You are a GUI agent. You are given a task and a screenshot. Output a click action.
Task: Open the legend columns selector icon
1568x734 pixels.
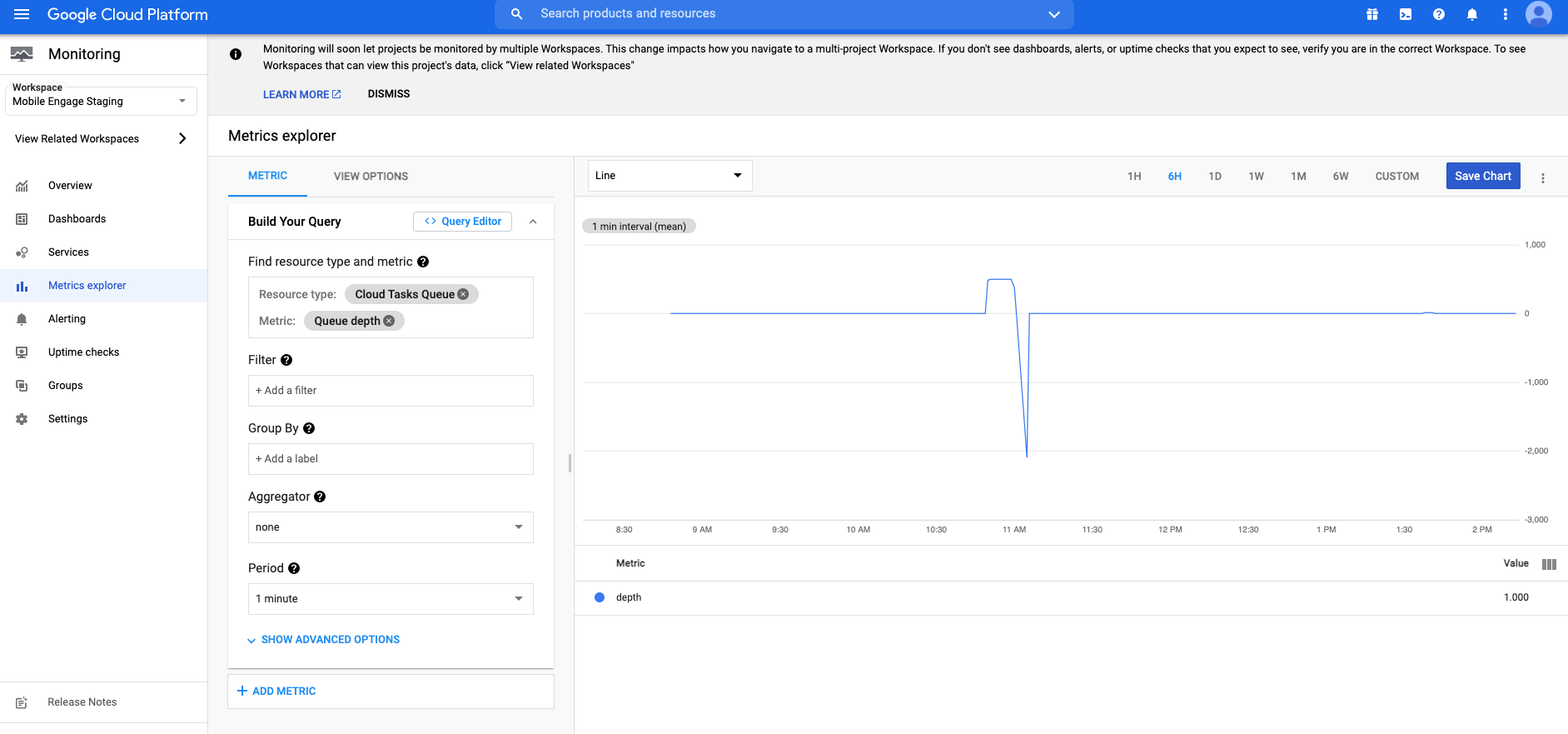click(x=1549, y=564)
